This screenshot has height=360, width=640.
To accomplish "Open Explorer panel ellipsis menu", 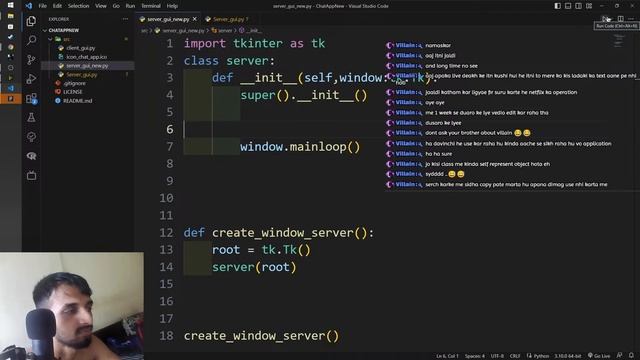I will (125, 19).
